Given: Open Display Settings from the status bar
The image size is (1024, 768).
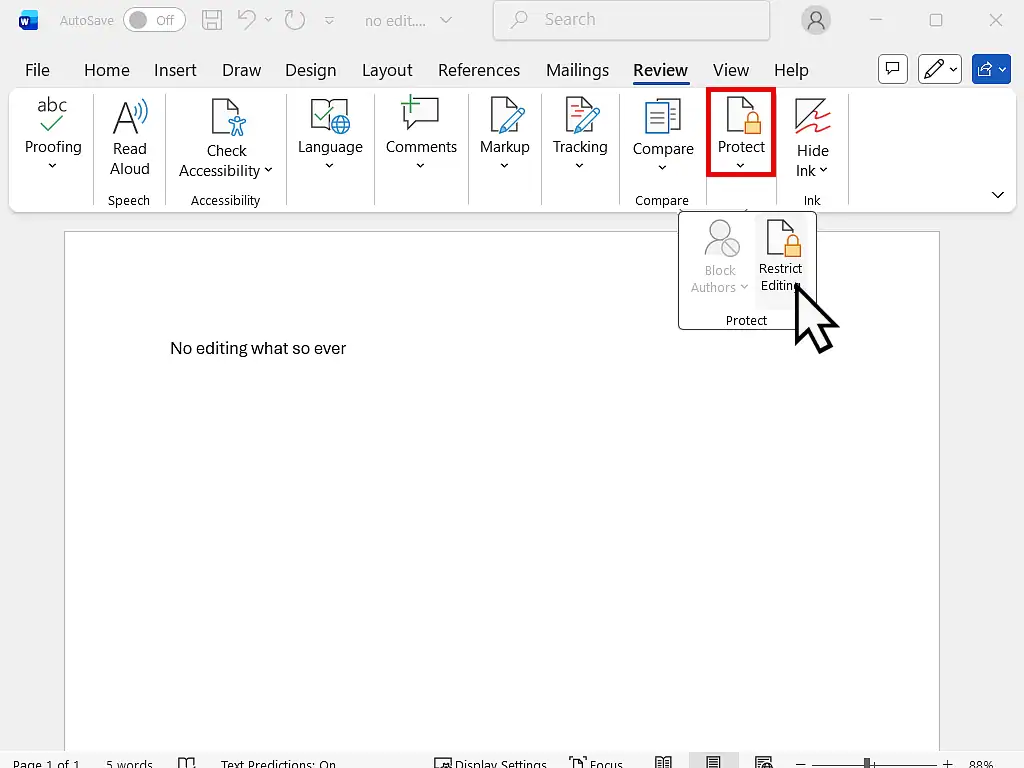Looking at the screenshot, I should pyautogui.click(x=491, y=761).
